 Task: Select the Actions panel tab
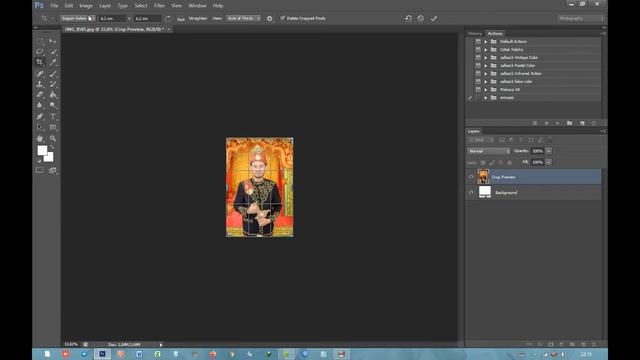click(495, 33)
